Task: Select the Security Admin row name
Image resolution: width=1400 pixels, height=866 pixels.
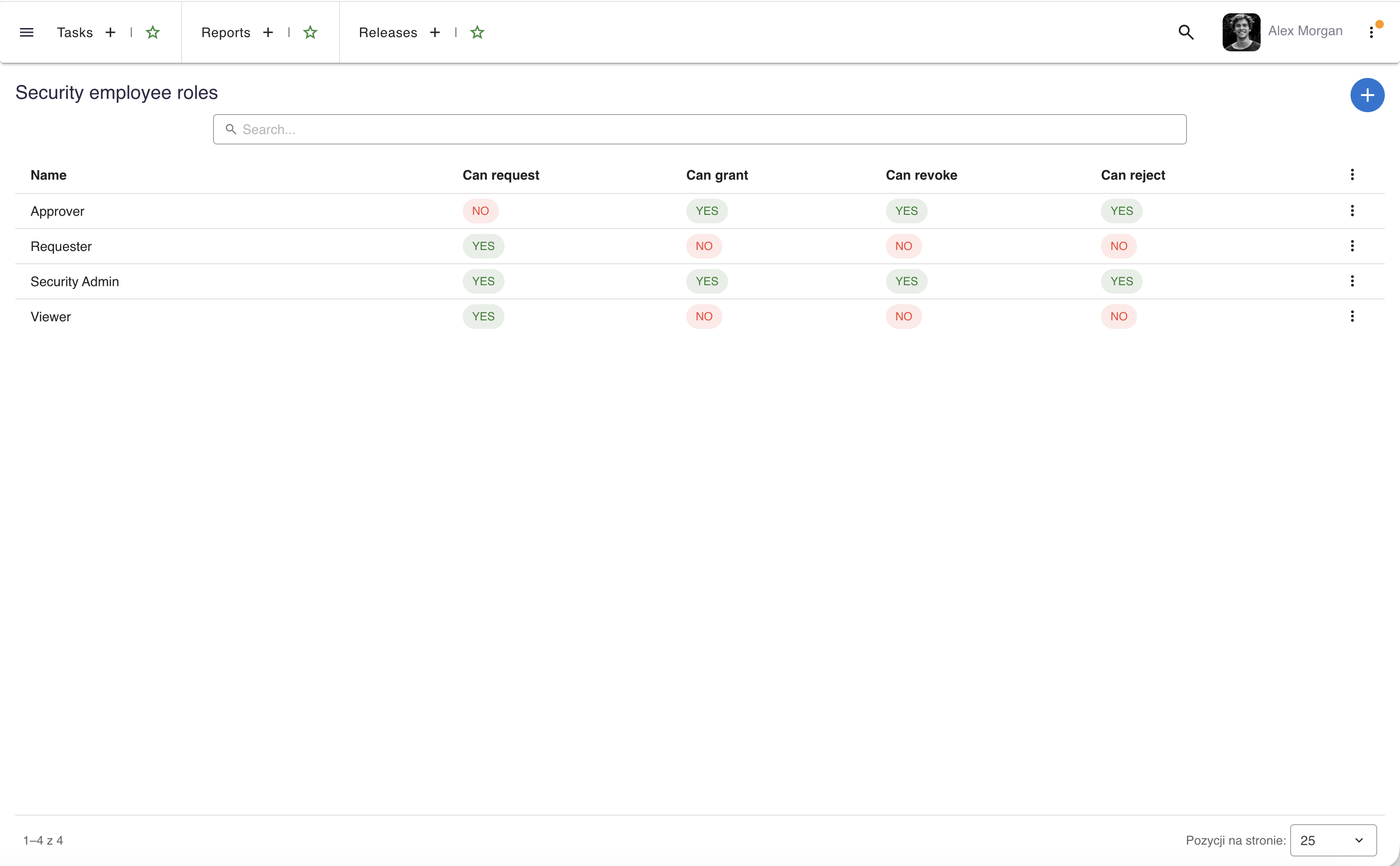Action: pos(75,282)
